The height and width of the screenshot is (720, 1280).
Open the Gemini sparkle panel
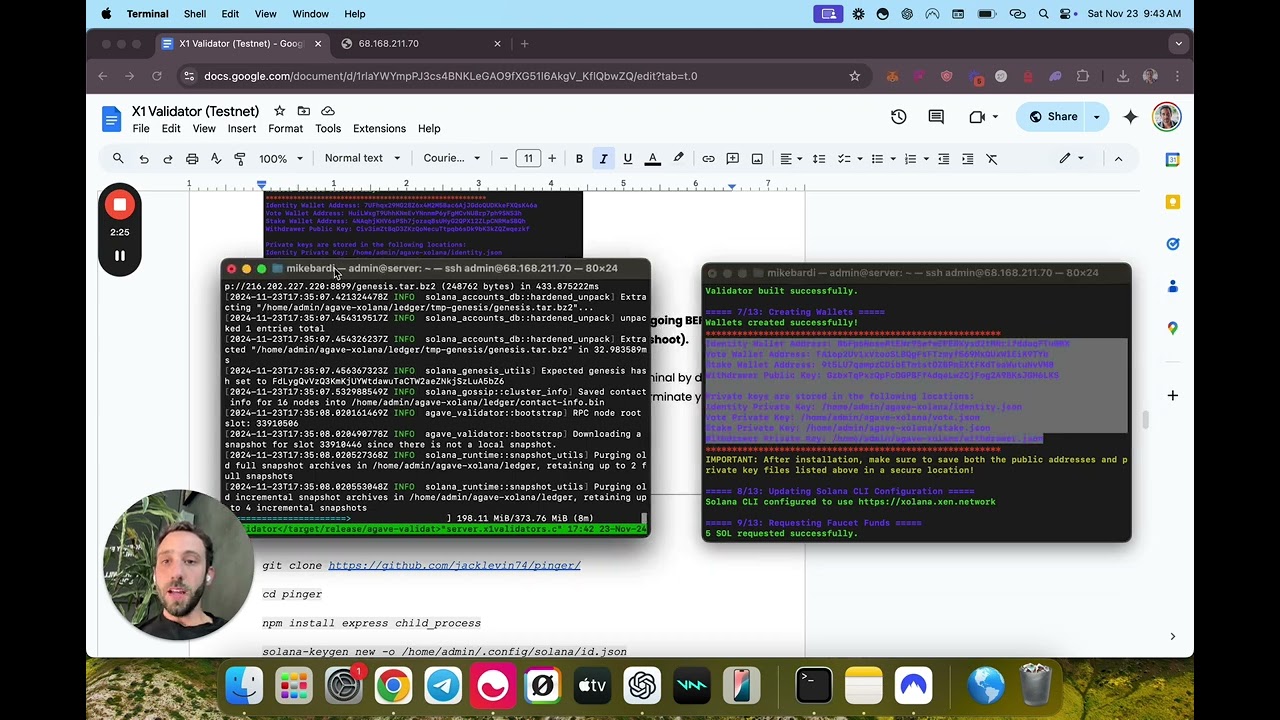(1130, 117)
